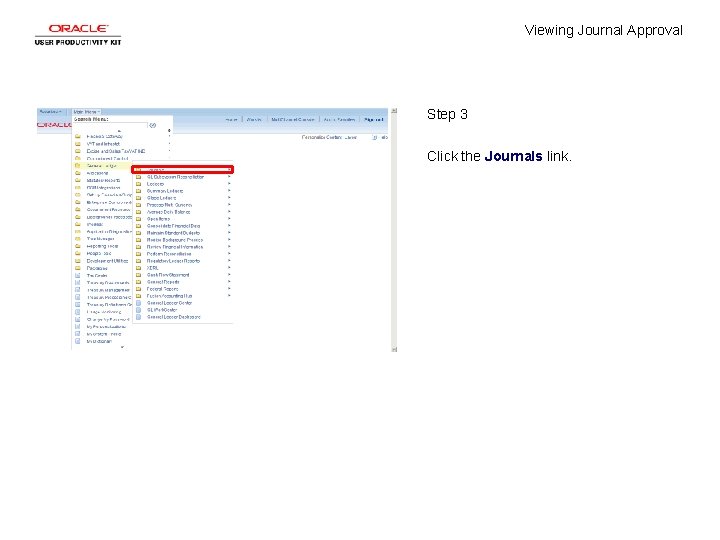Open the Cash Flow Statement submenu
Screen dimensions: 720x540
coord(168,275)
